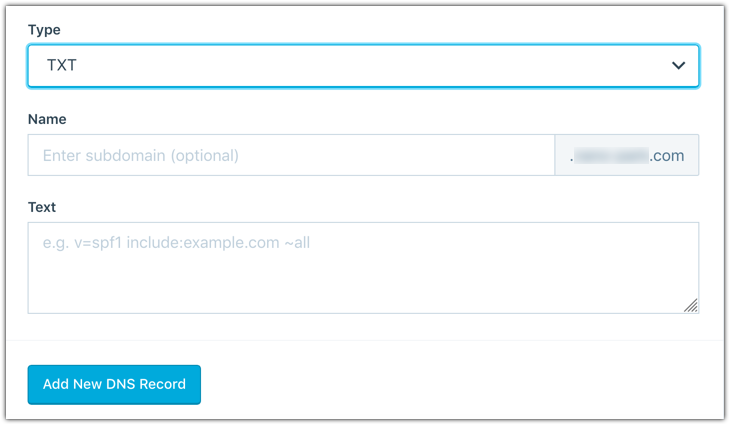Viewport: 730px width, 425px height.
Task: Click the '.com' text in domain suffix
Action: (x=667, y=155)
